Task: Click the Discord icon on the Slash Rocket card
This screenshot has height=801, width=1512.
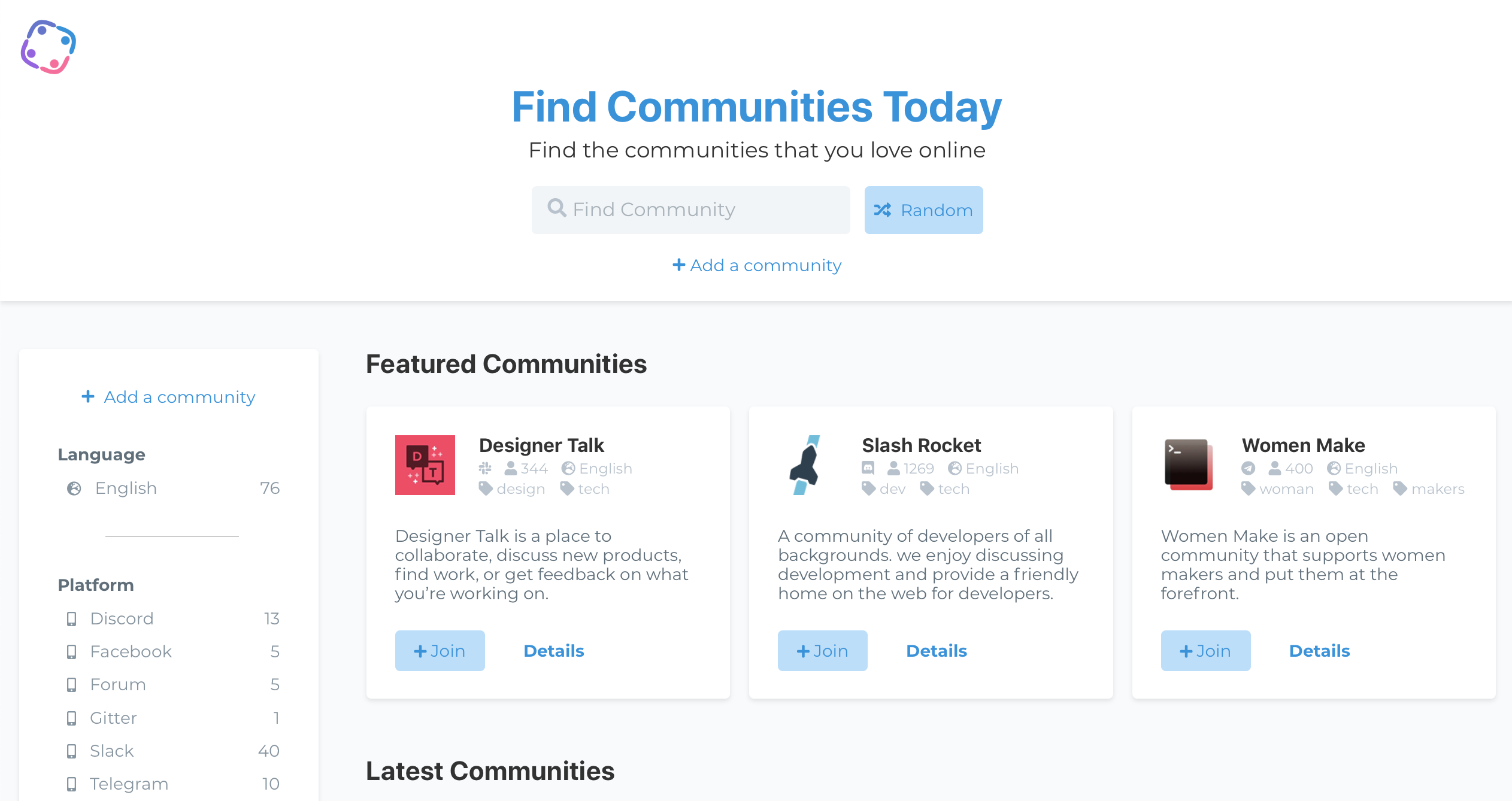Action: (x=868, y=468)
